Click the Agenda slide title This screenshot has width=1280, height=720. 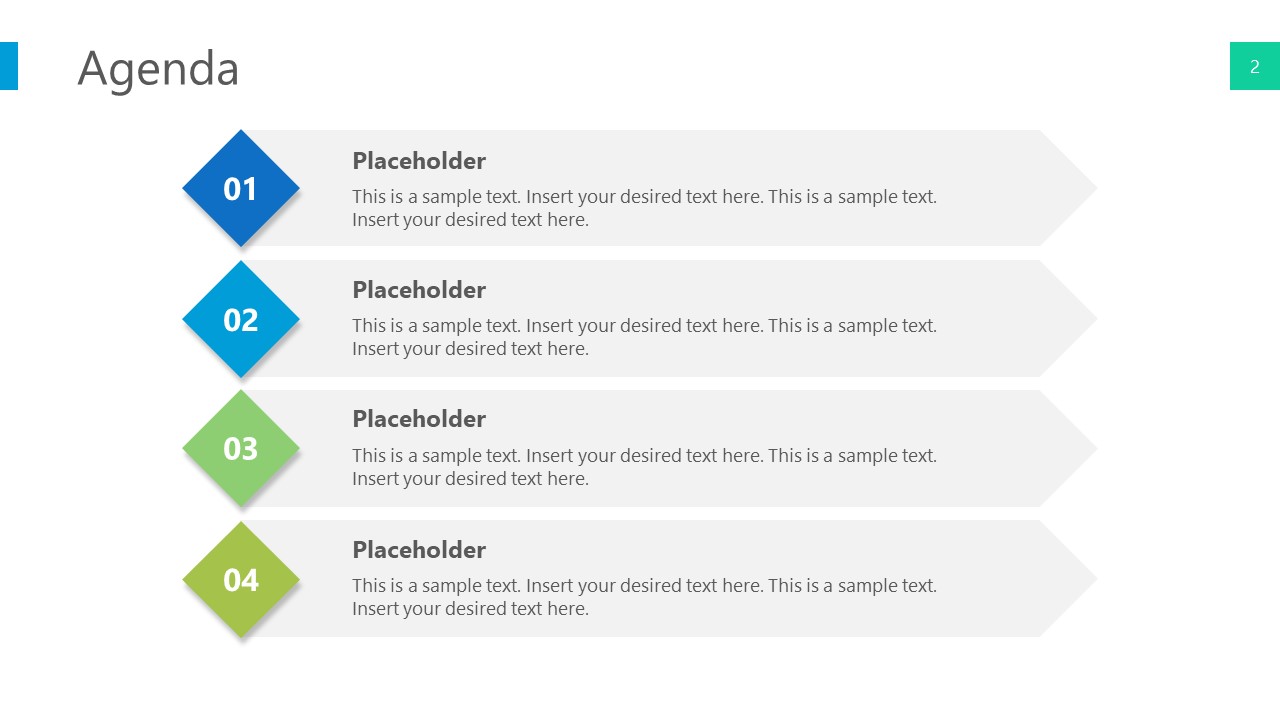pyautogui.click(x=158, y=69)
